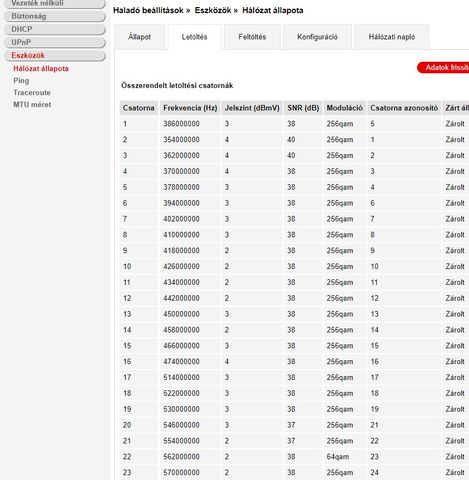Open the DHCP sidebar menu
This screenshot has width=469, height=480.
[x=55, y=29]
